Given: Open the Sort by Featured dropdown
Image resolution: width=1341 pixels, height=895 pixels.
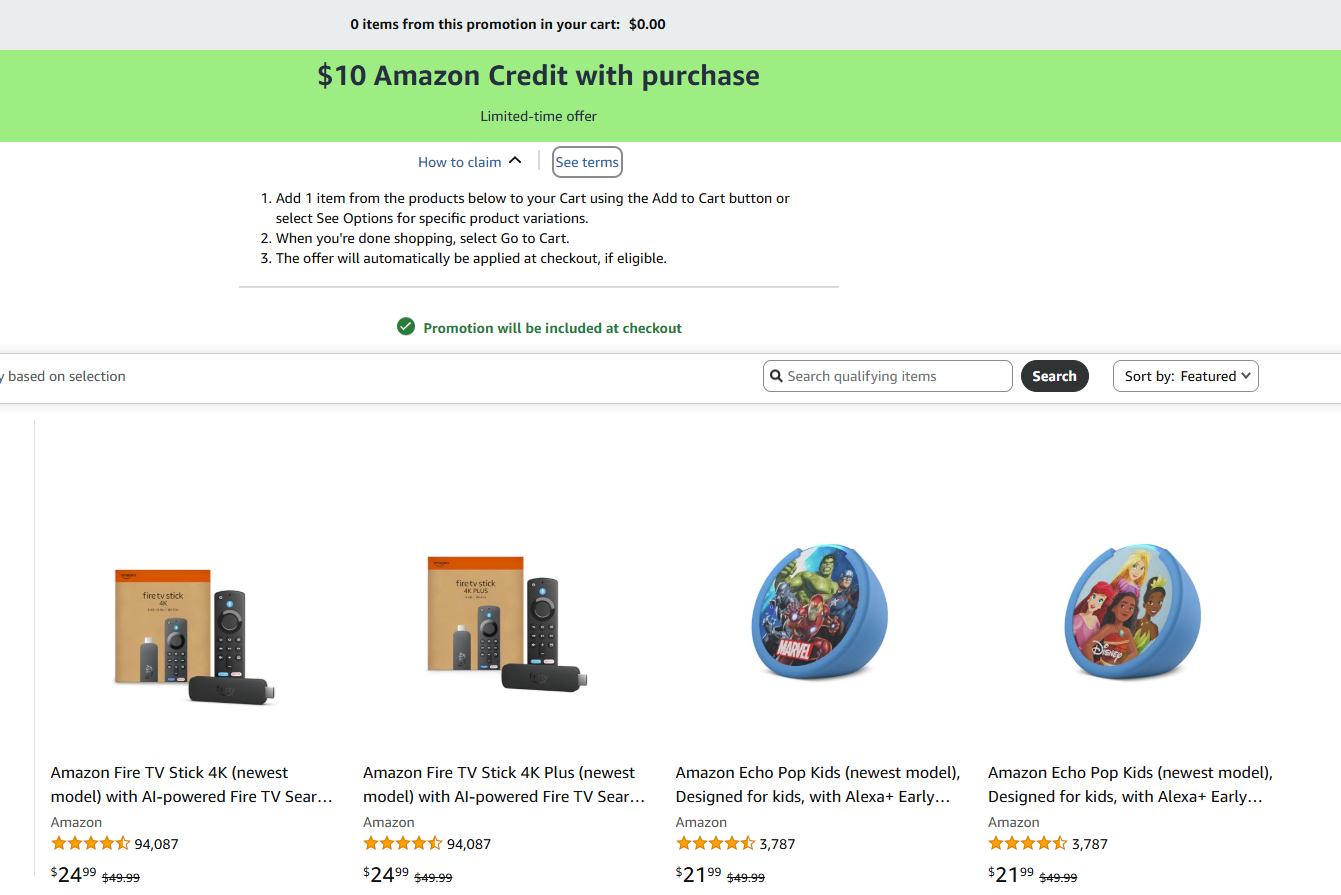Looking at the screenshot, I should pos(1185,377).
